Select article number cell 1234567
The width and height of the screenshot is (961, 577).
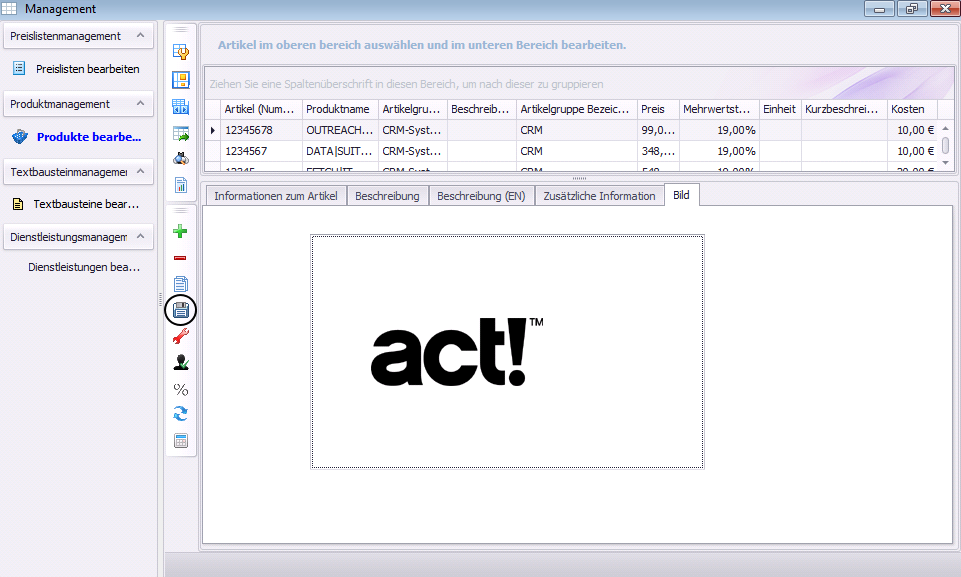pyautogui.click(x=261, y=151)
